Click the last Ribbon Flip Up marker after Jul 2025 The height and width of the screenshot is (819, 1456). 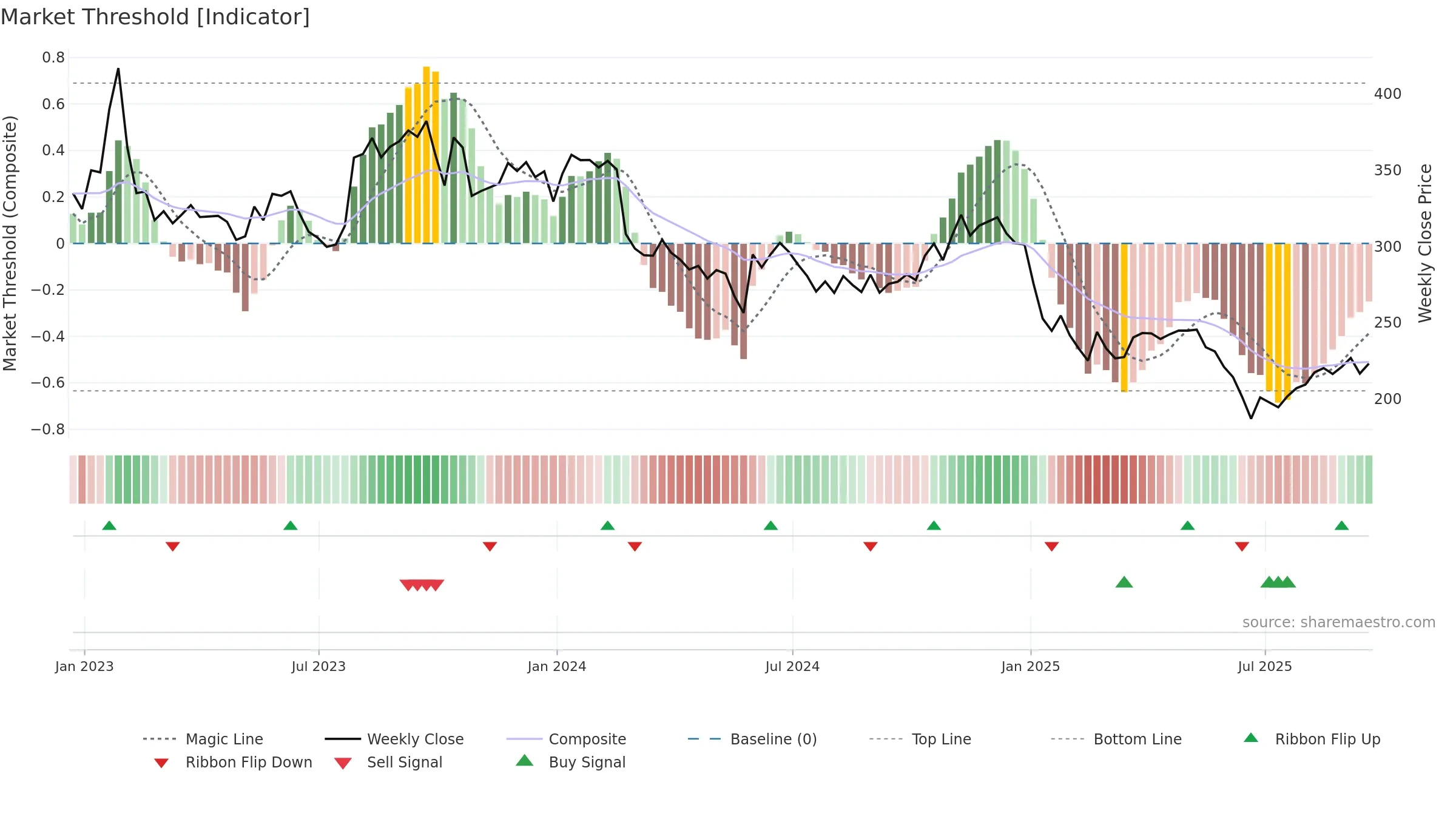point(1341,525)
